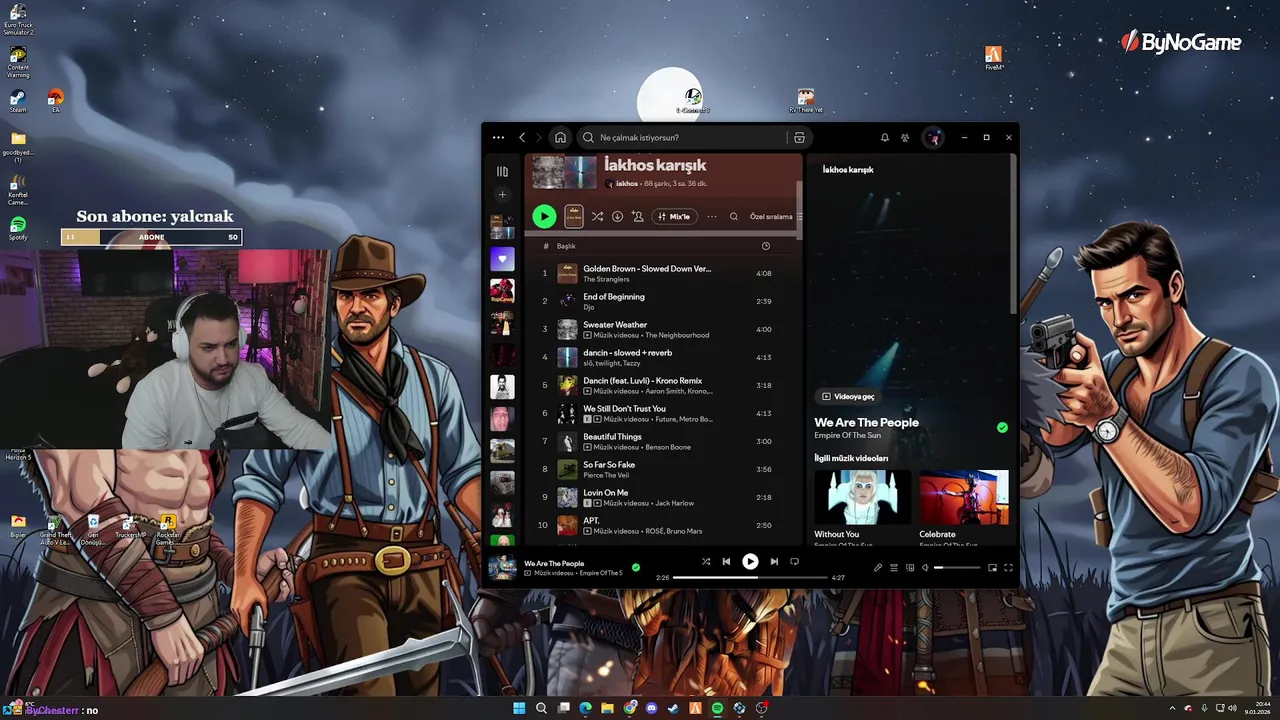Toggle repeat in the player bar
The height and width of the screenshot is (720, 1280).
(x=795, y=562)
